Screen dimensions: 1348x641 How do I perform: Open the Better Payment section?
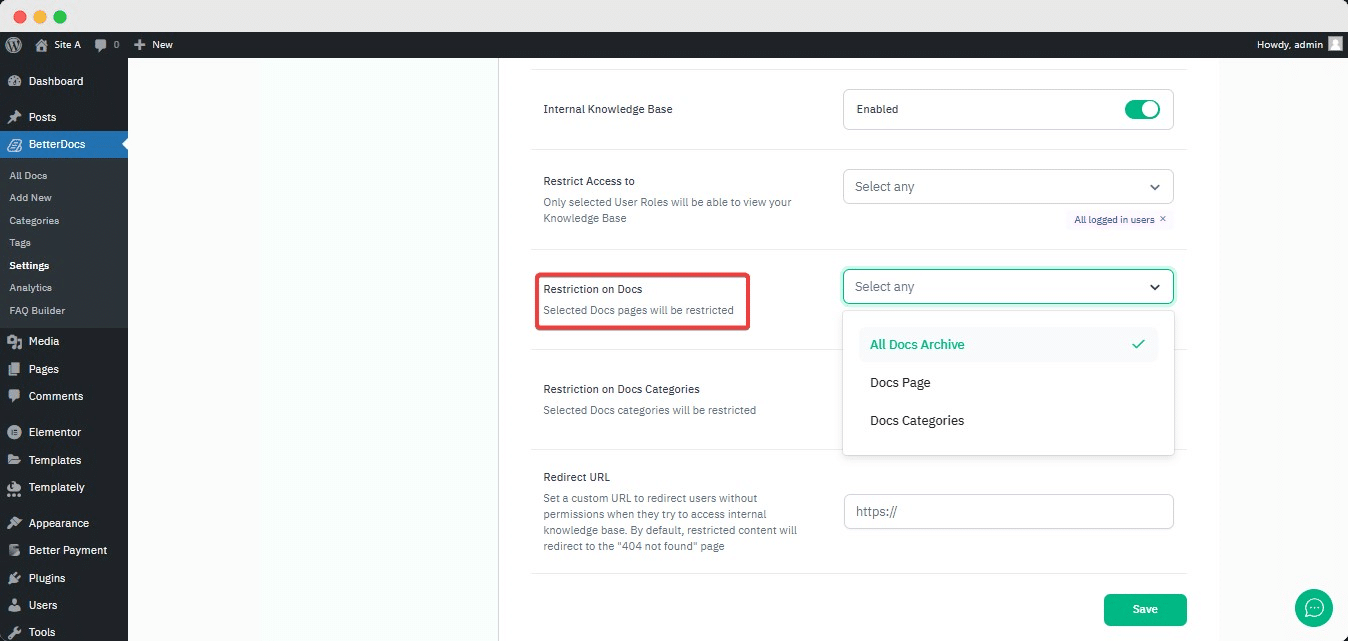[16, 550]
